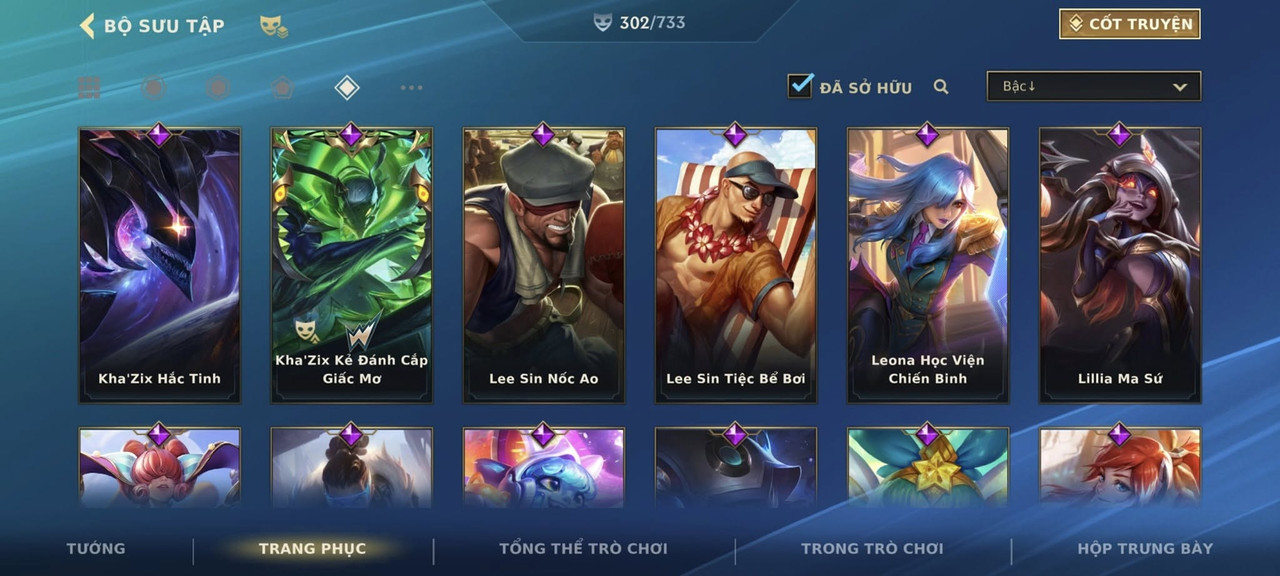Viewport: 1280px width, 576px height.
Task: Open the search magnifier icon
Action: click(941, 87)
